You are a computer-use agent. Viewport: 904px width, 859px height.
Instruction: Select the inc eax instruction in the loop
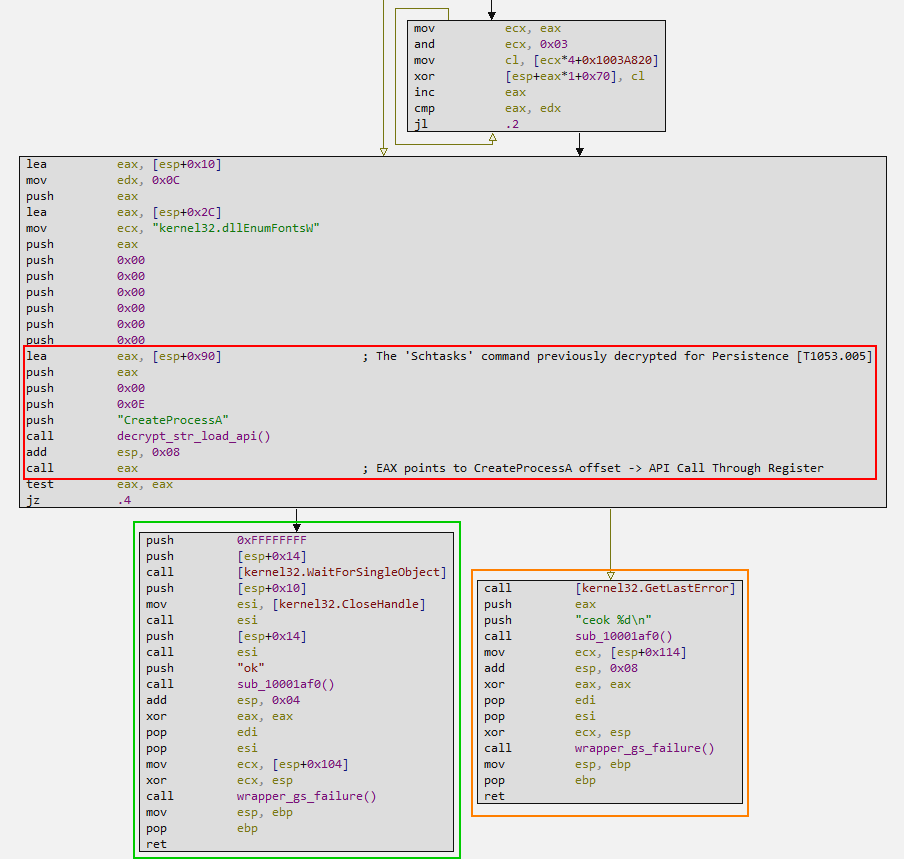click(x=425, y=92)
